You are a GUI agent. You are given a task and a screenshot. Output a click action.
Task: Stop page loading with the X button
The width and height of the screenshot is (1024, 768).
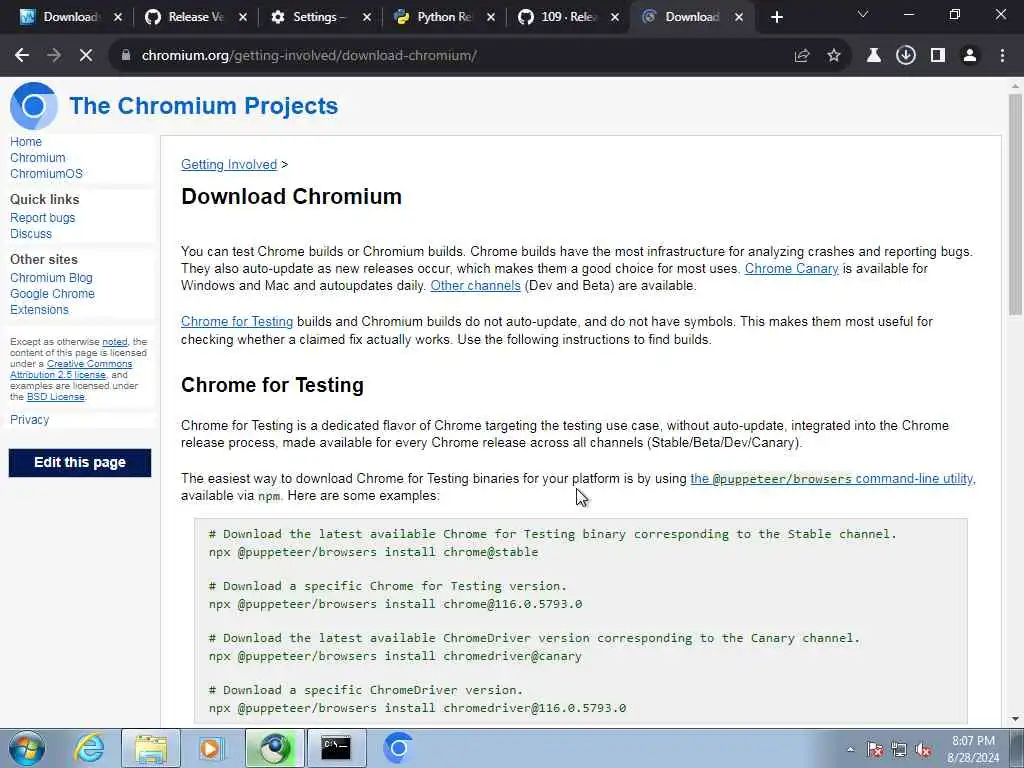(86, 56)
